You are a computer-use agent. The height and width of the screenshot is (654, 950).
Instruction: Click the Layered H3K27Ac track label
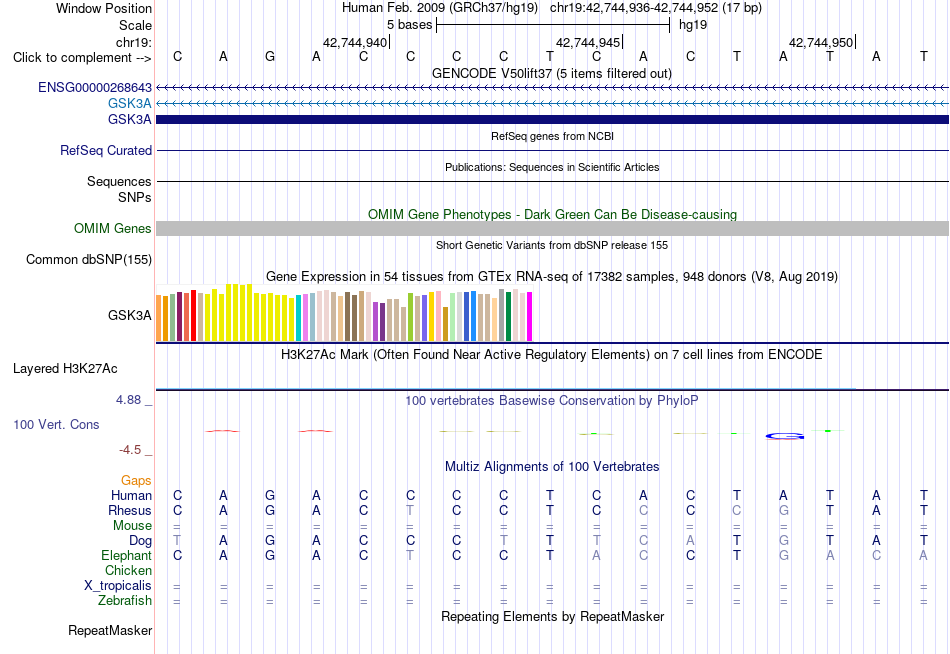tap(65, 369)
